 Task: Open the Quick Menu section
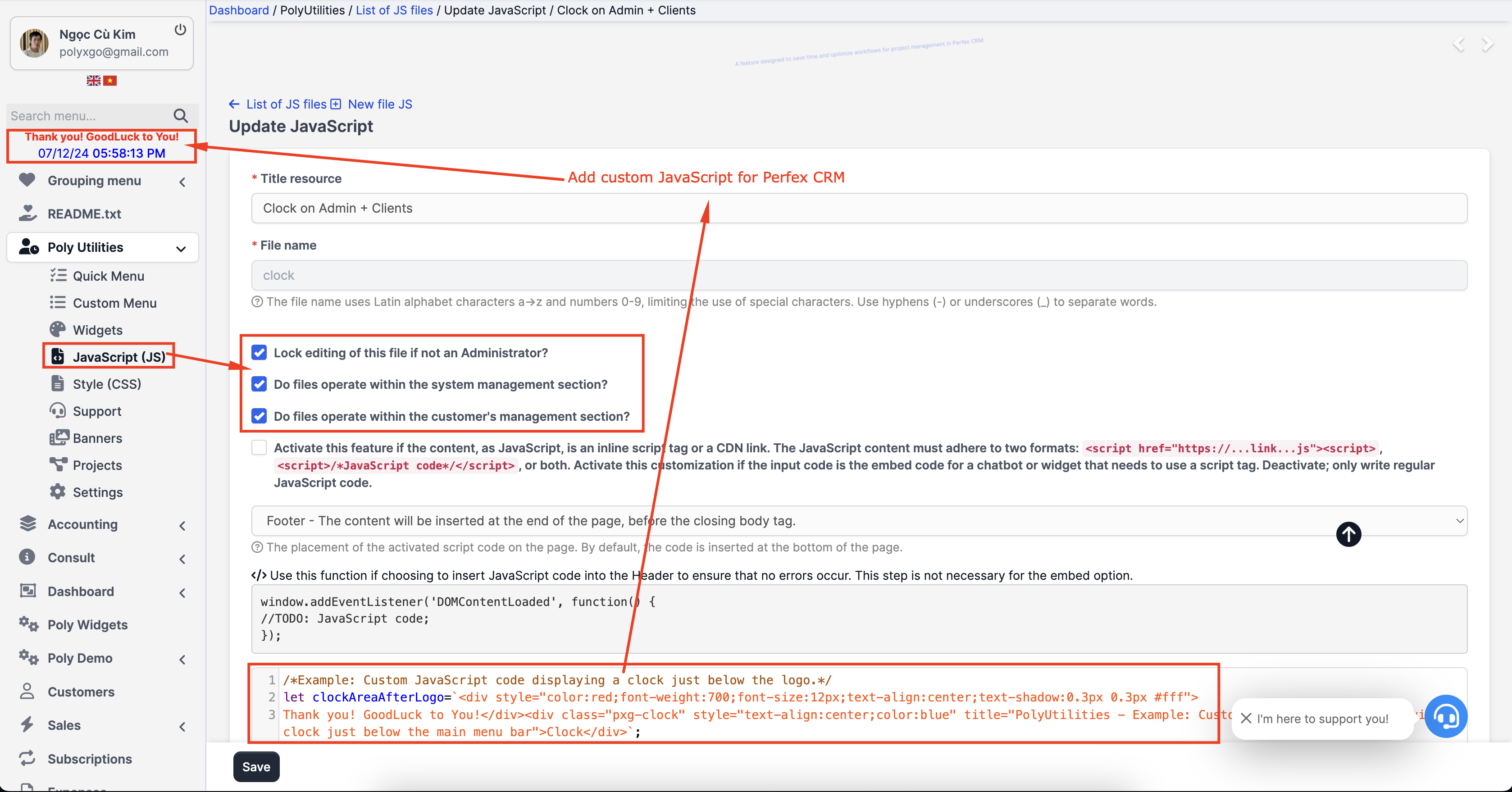pos(109,275)
